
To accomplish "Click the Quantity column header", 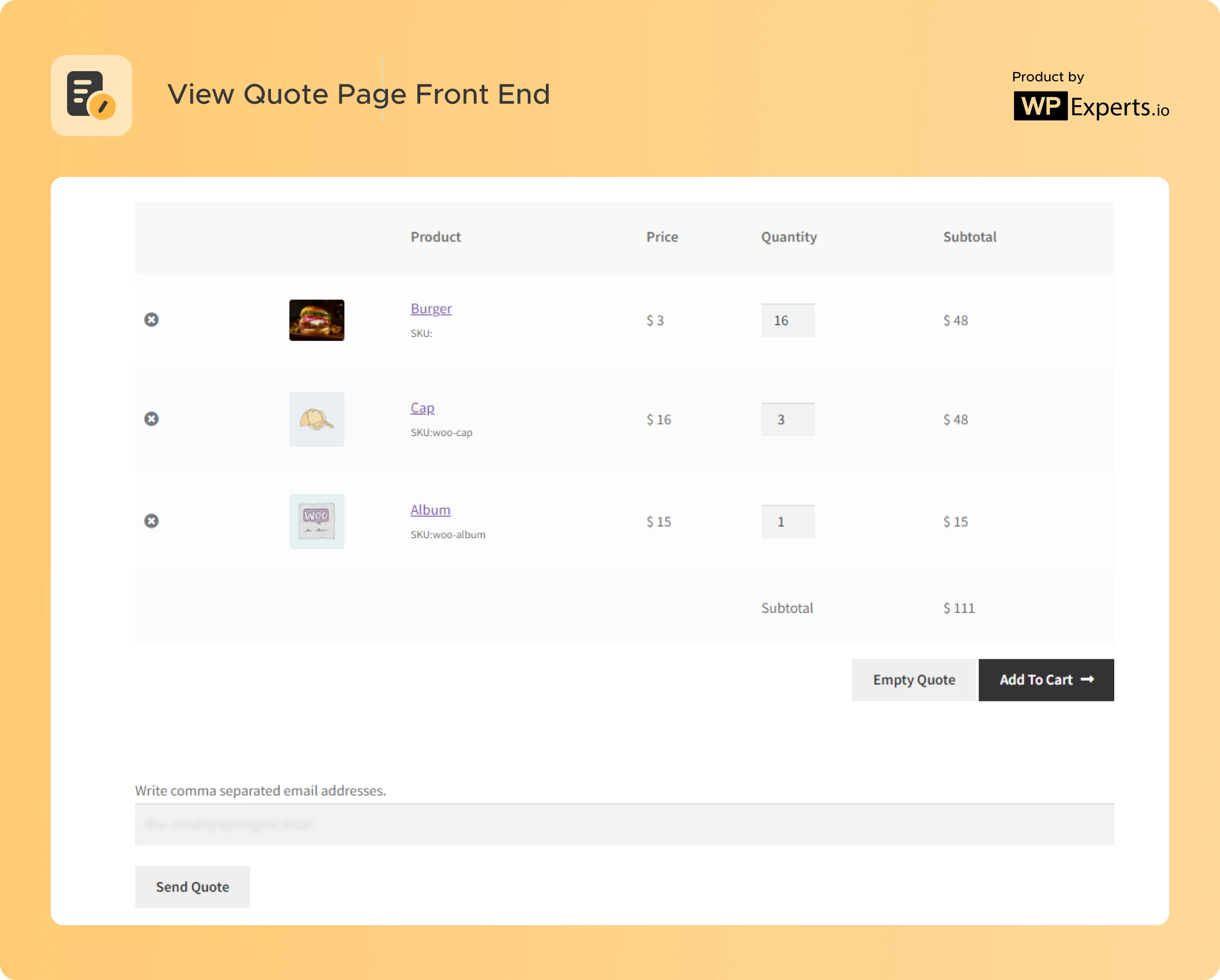I will click(x=789, y=238).
